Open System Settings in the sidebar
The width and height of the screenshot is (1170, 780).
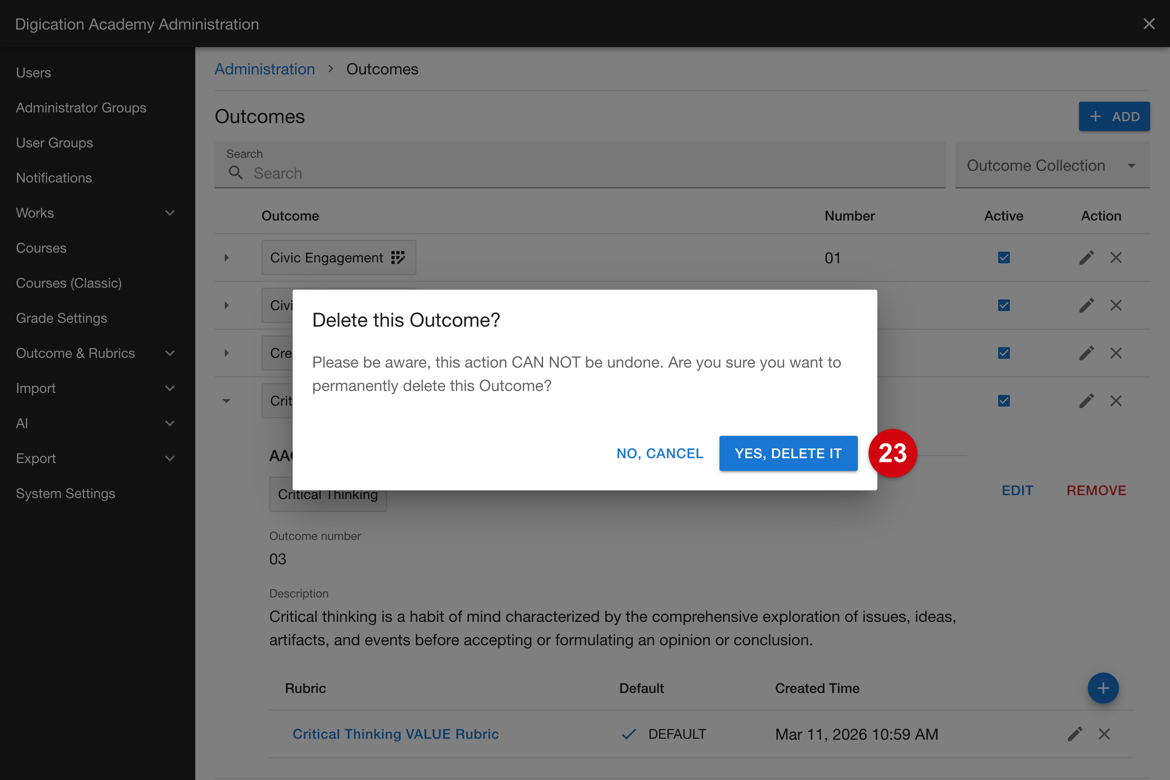click(66, 493)
